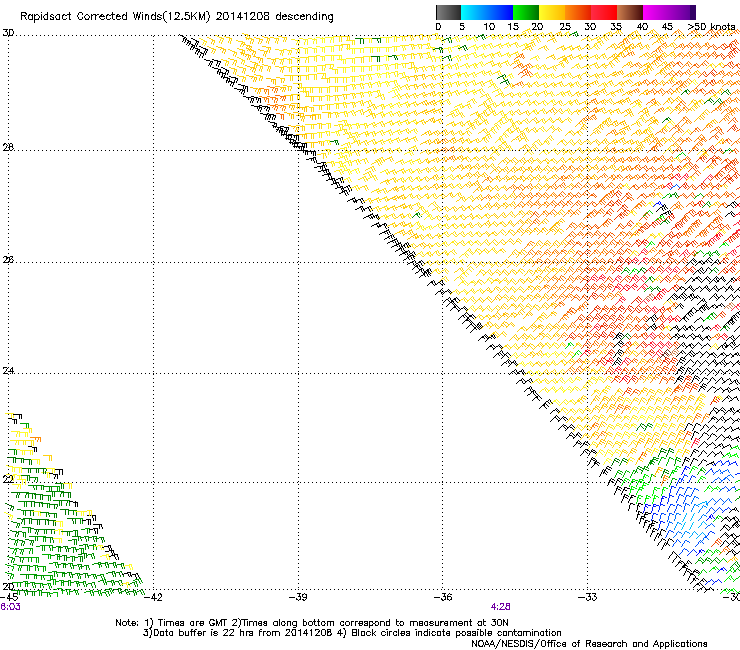
Task: Click the cyan-blue 5-15 knots color segment
Action: click(487, 12)
